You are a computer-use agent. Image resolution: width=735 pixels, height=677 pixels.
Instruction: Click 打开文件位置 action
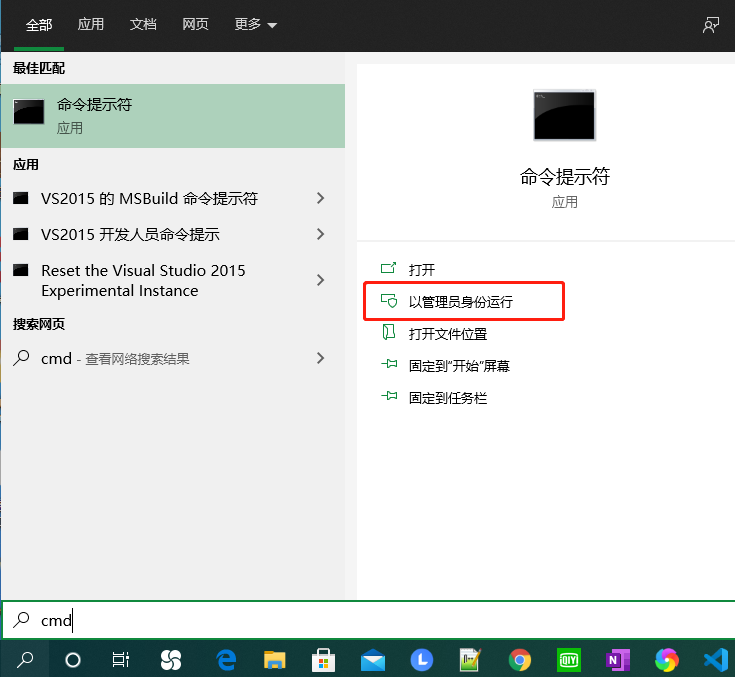coord(447,334)
